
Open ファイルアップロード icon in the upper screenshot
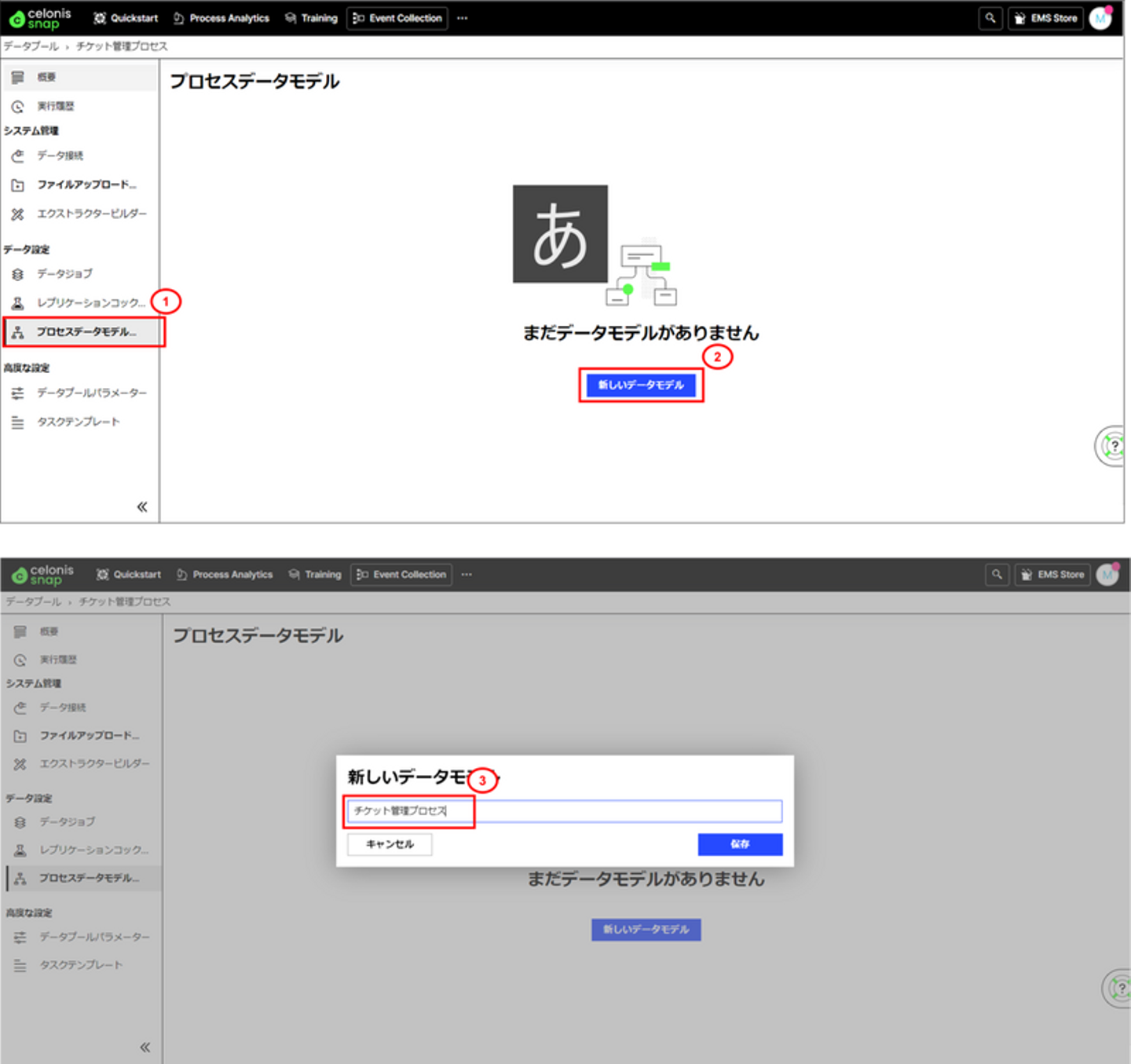(x=18, y=185)
